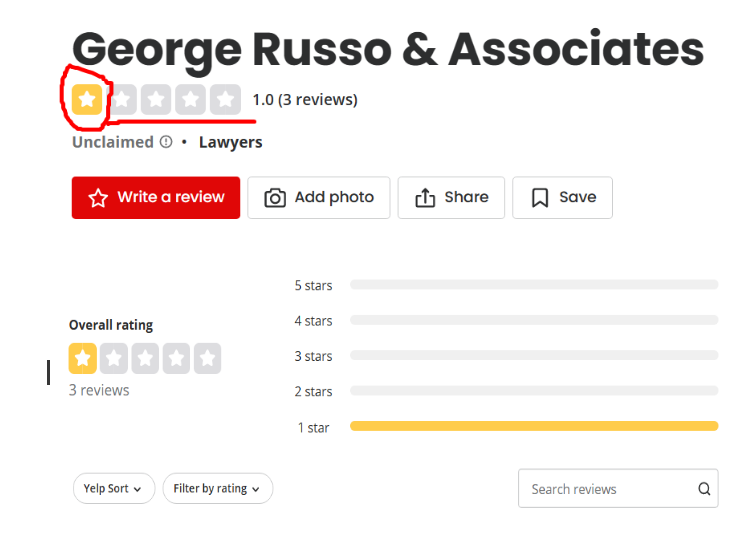Click the magnifier icon in Search reviews
736x548 pixels.
pyautogui.click(x=704, y=489)
